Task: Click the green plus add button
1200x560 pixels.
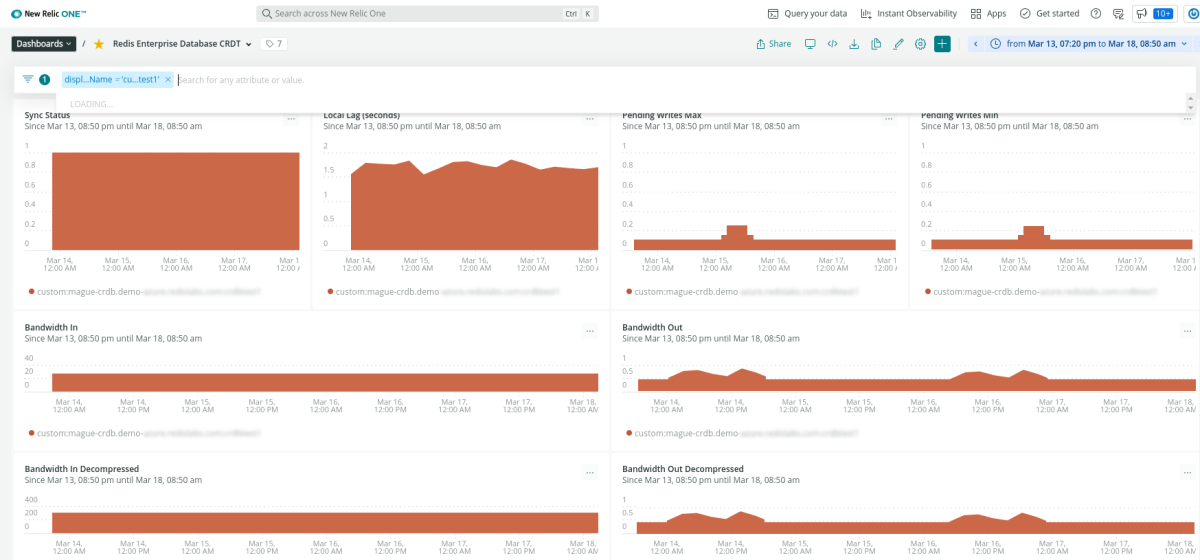Action: (942, 44)
